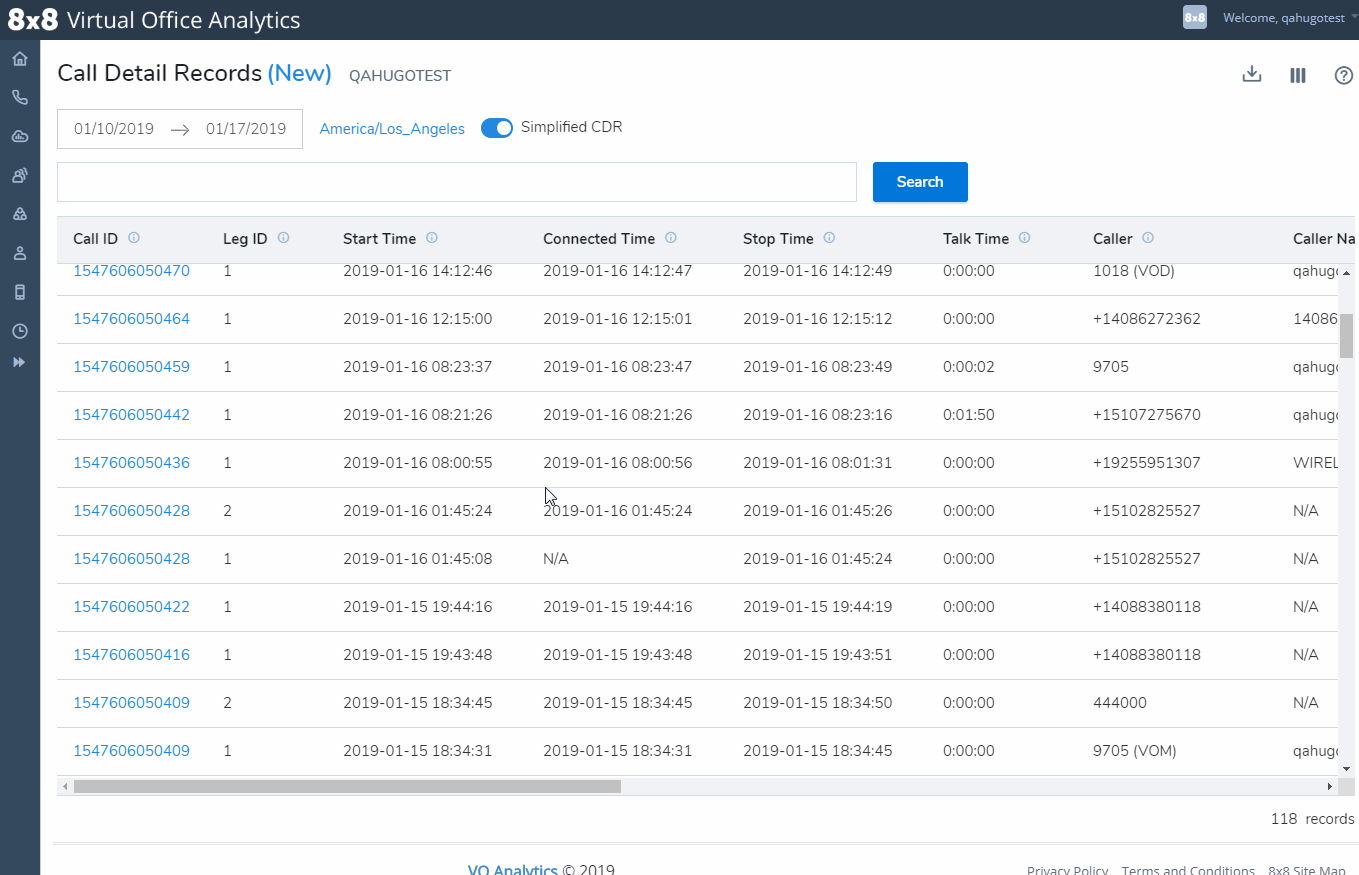Select the caller cell 9705 (VOM)

click(x=1135, y=751)
